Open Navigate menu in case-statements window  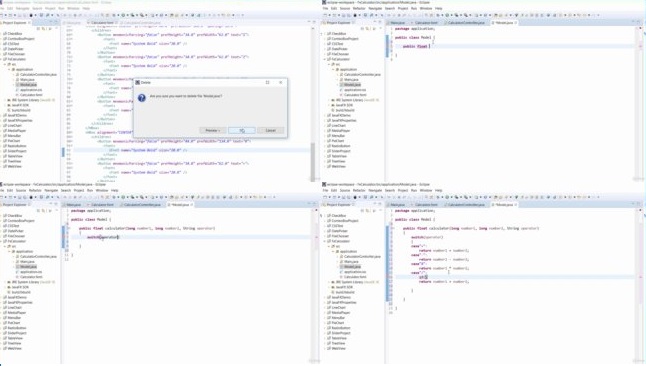(375, 190)
